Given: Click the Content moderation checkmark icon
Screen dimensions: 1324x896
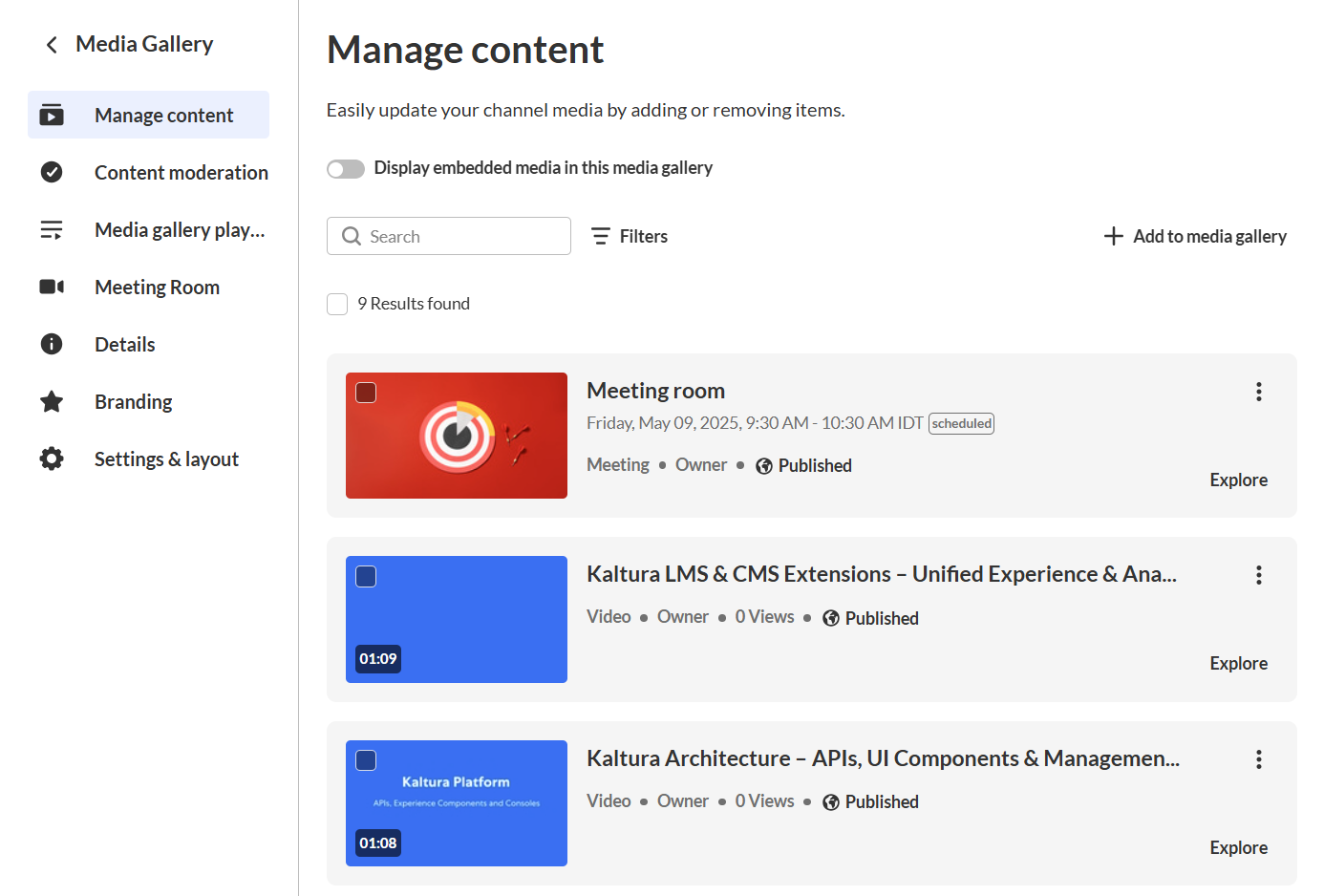Looking at the screenshot, I should pyautogui.click(x=52, y=172).
